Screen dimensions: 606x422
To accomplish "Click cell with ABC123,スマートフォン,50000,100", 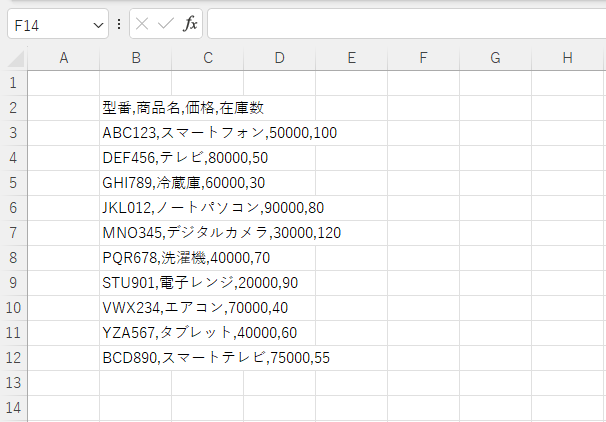I will pos(136,133).
